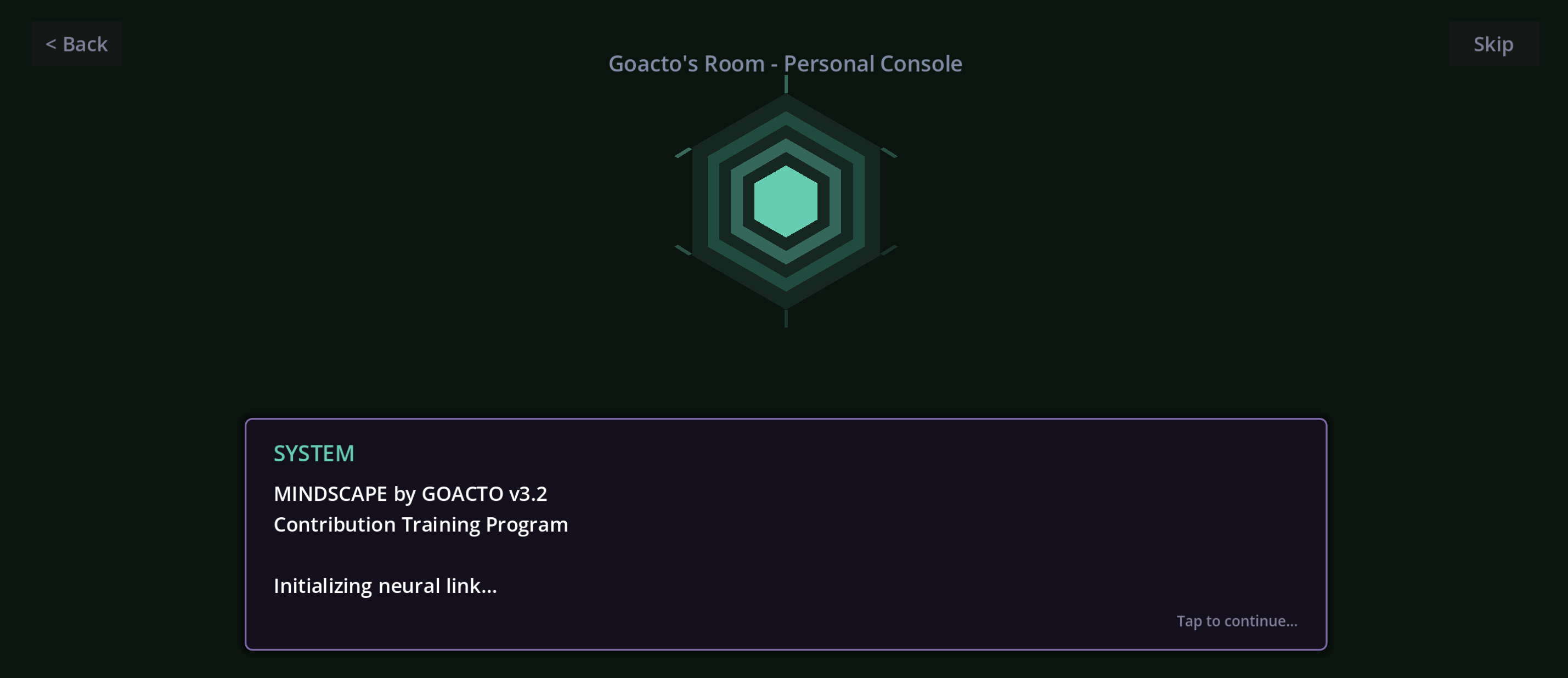This screenshot has height=678, width=1568.
Task: Skip the intro sequence
Action: 1493,44
